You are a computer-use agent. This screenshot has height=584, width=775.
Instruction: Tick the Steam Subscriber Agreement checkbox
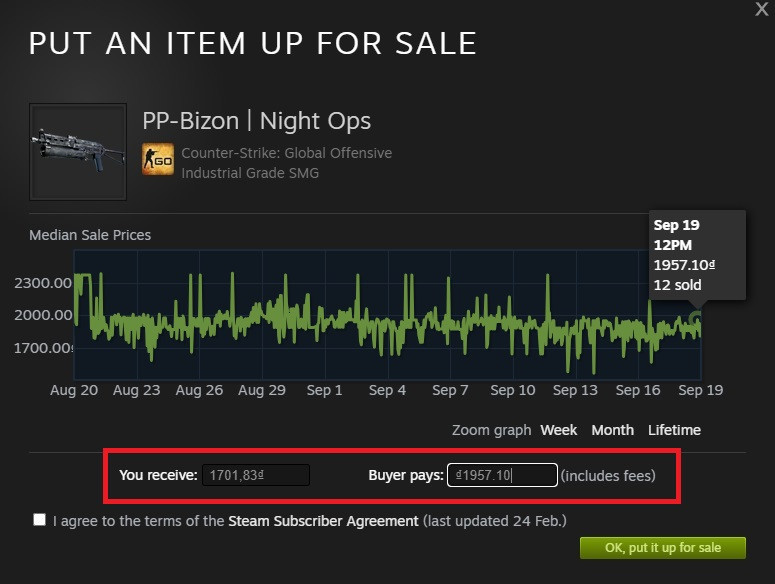[x=39, y=520]
